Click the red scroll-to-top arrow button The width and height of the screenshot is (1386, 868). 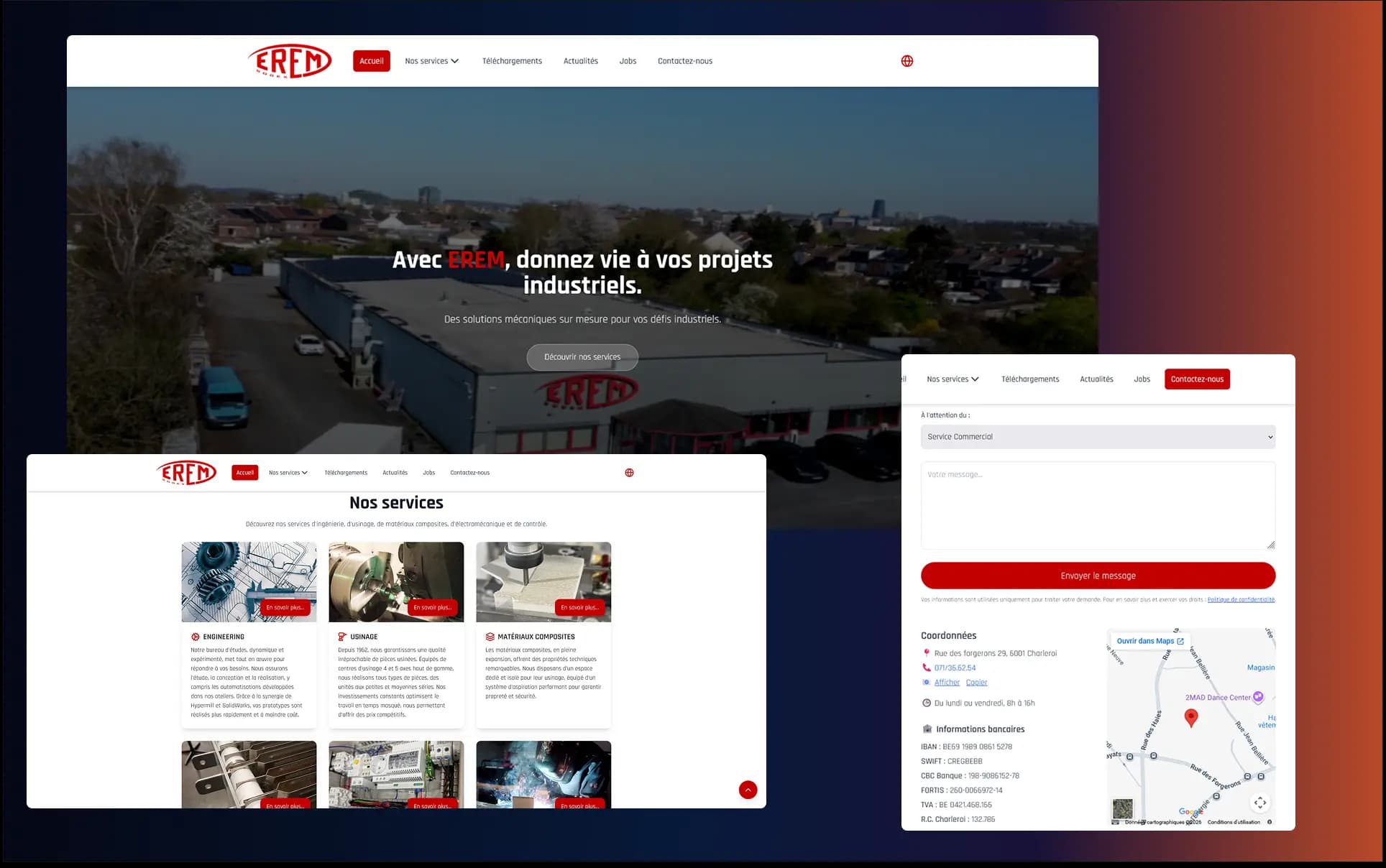(748, 790)
